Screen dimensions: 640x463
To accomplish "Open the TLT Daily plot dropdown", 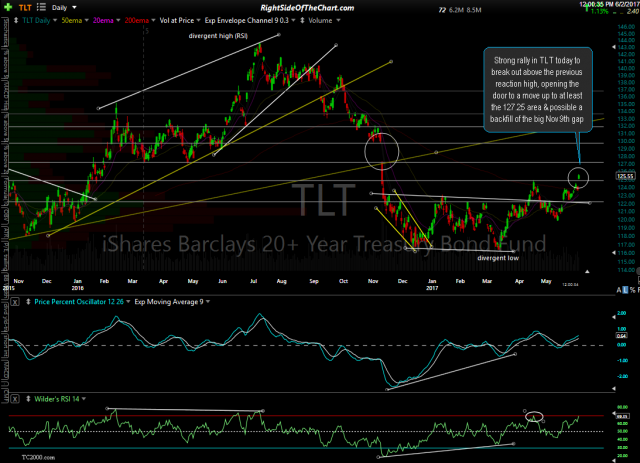I will [55, 20].
